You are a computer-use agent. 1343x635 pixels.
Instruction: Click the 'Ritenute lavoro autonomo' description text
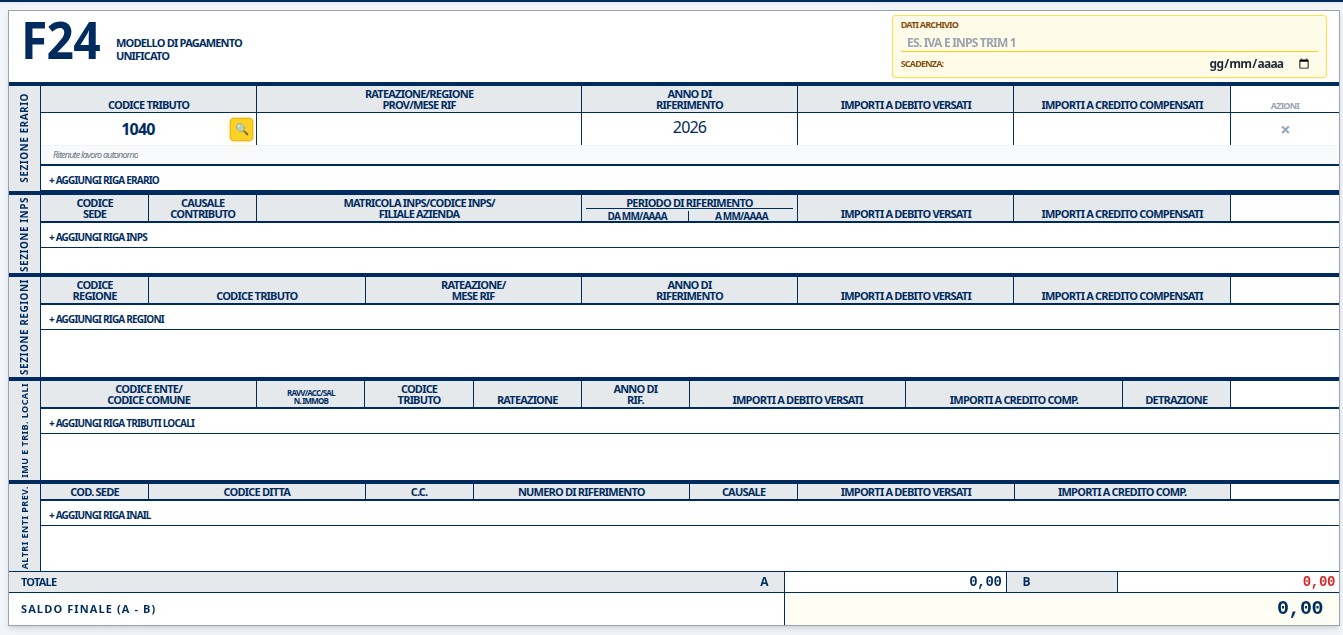(95, 155)
